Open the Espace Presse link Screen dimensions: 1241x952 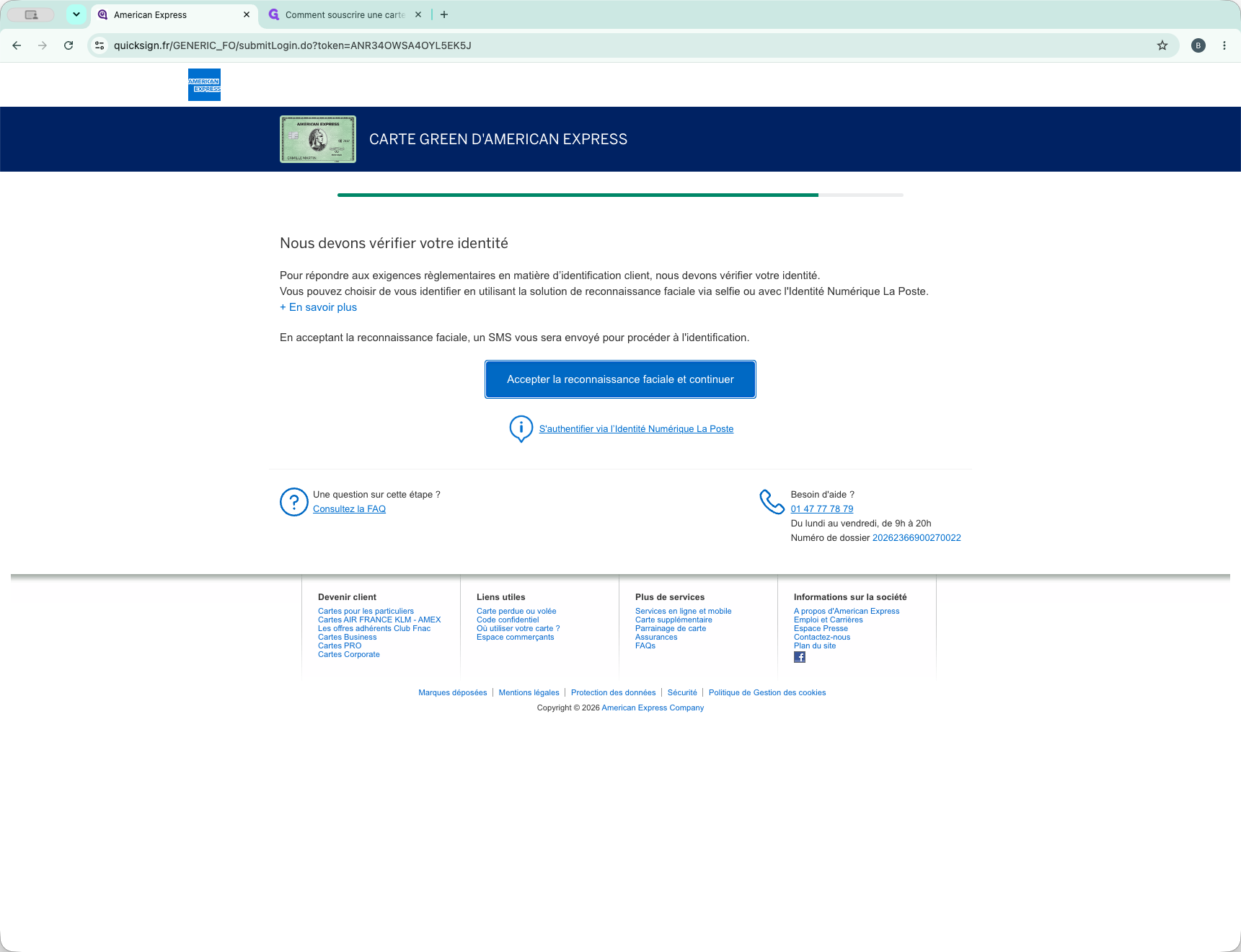pos(821,628)
